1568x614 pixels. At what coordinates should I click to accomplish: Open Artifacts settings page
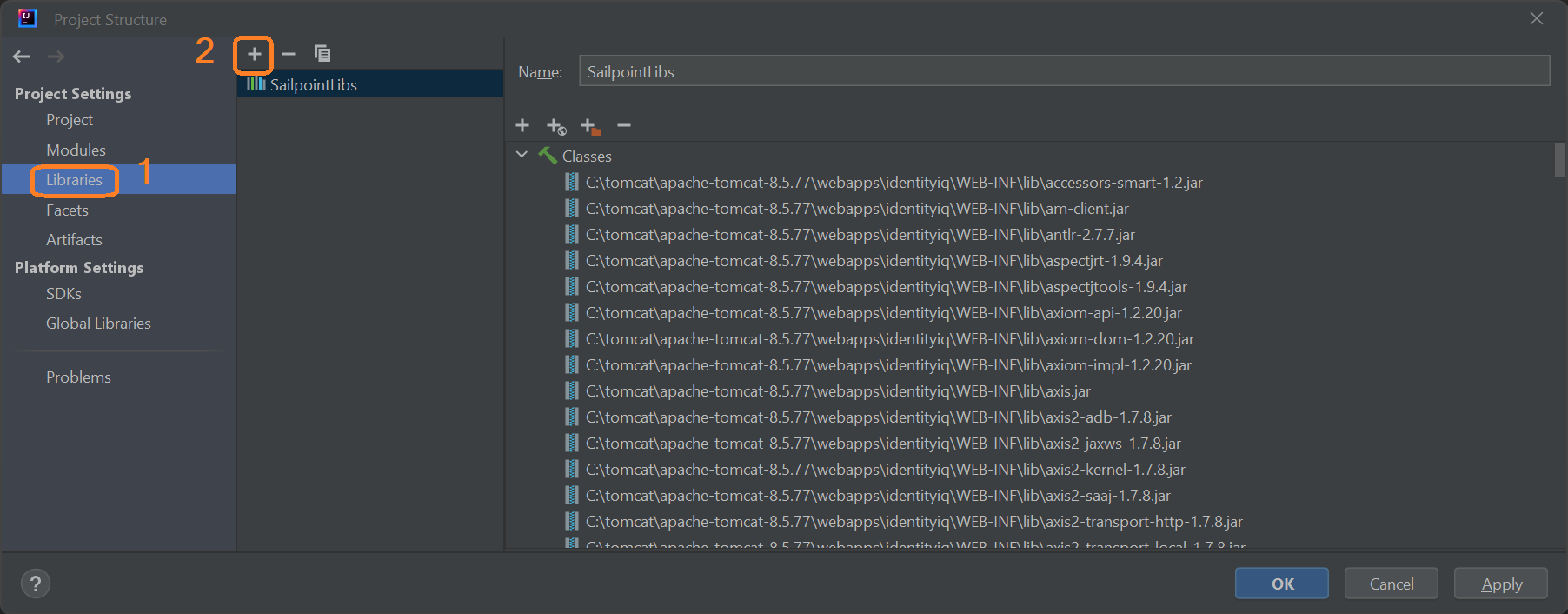click(74, 240)
